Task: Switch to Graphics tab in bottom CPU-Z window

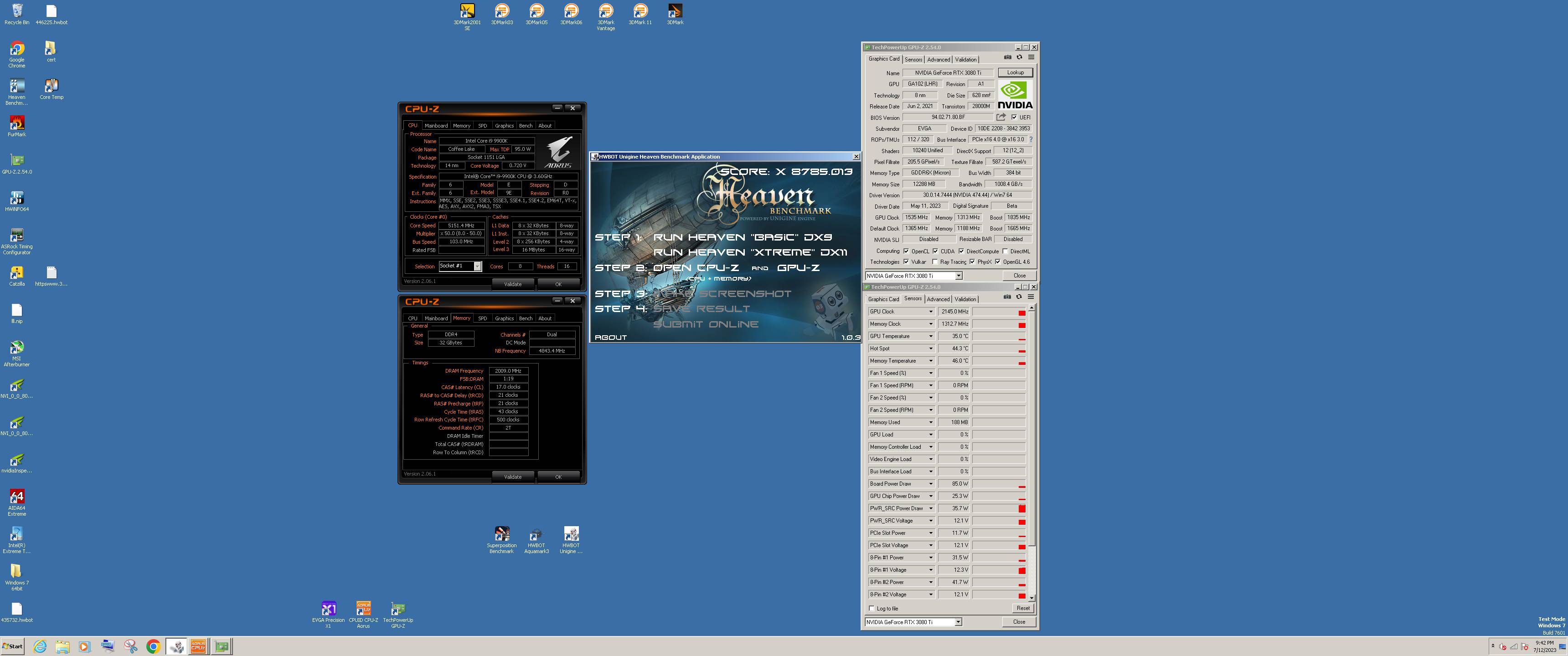Action: [504, 318]
